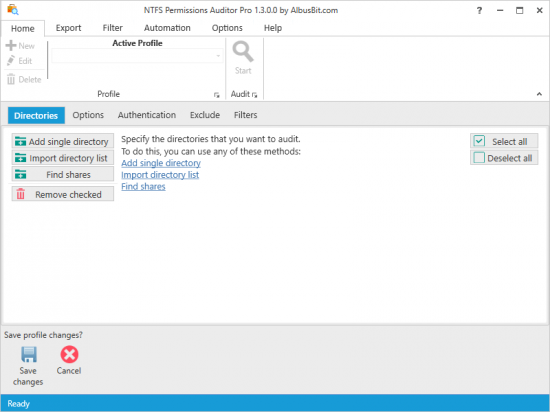Click the red Remove checked trash icon
Viewport: 550px width, 412px height.
pos(21,194)
